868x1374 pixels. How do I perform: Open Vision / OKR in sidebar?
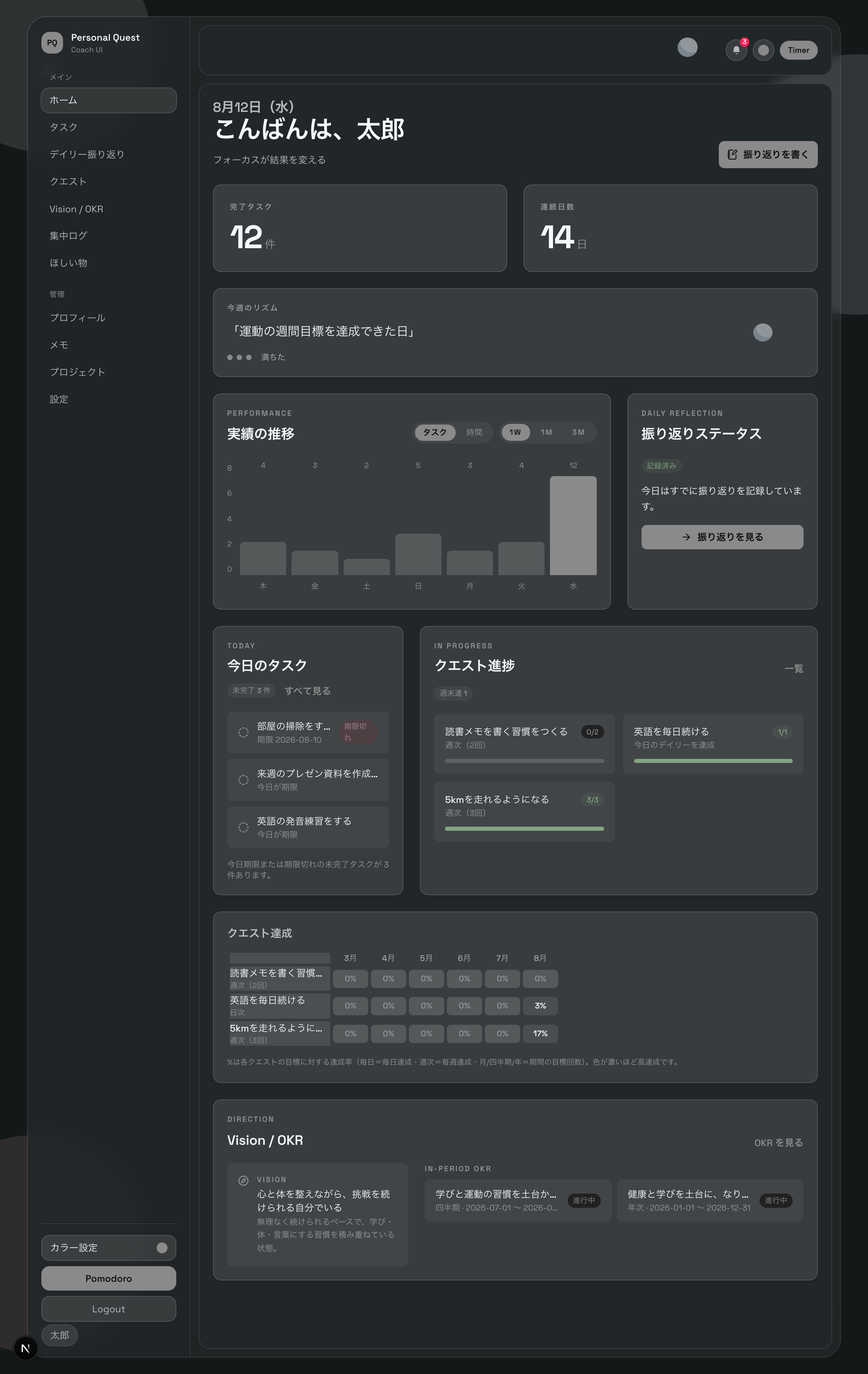[108, 209]
